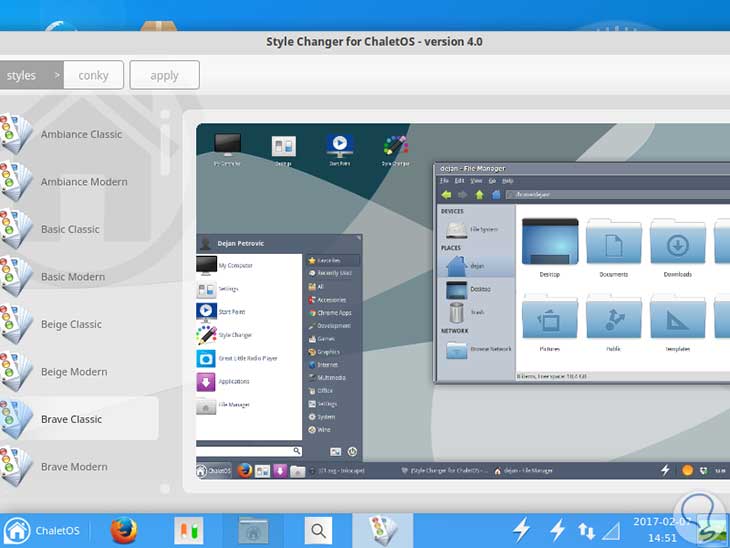The image size is (730, 548).
Task: Click the Style Changer title bar text
Action: point(374,41)
